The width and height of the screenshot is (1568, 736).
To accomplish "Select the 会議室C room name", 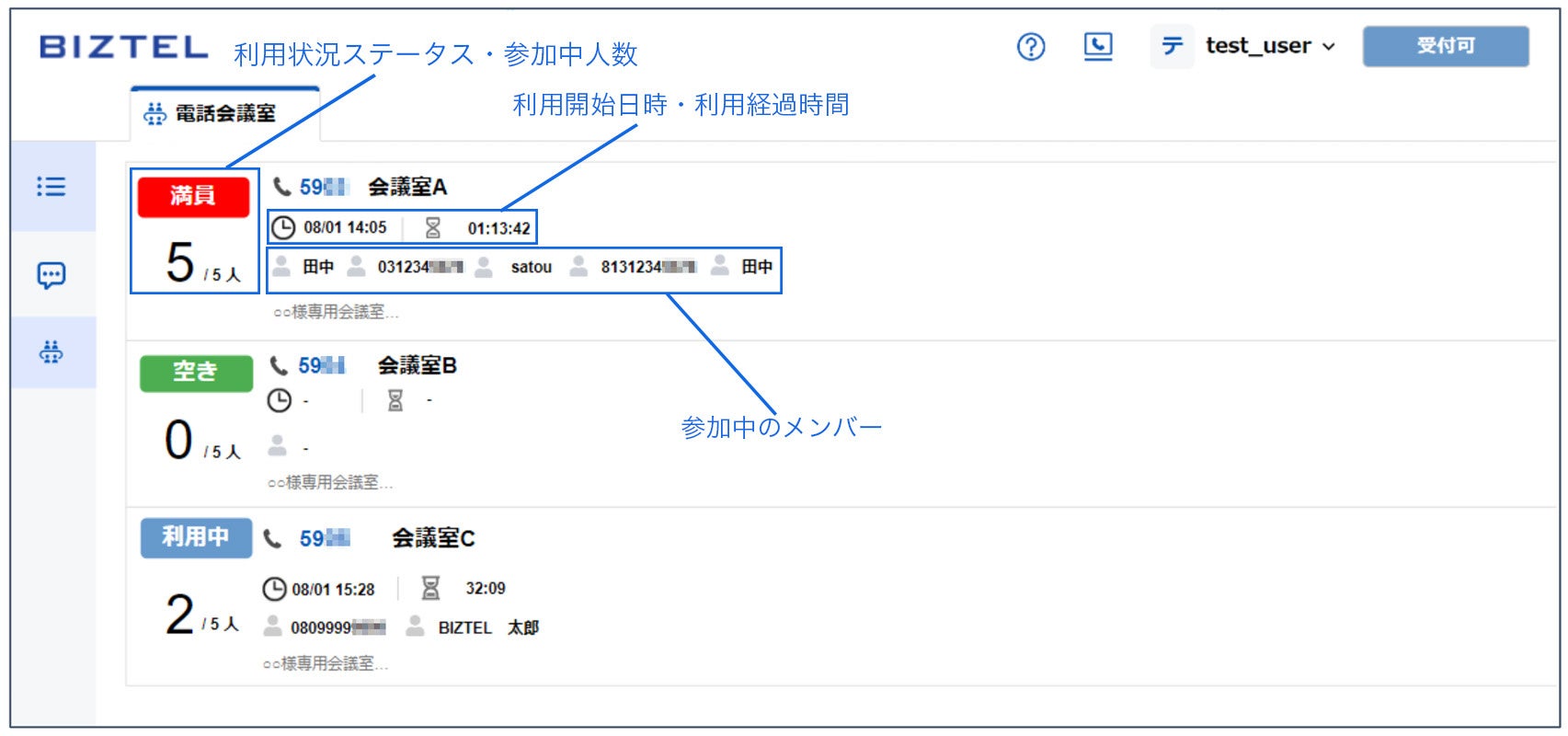I will point(433,538).
